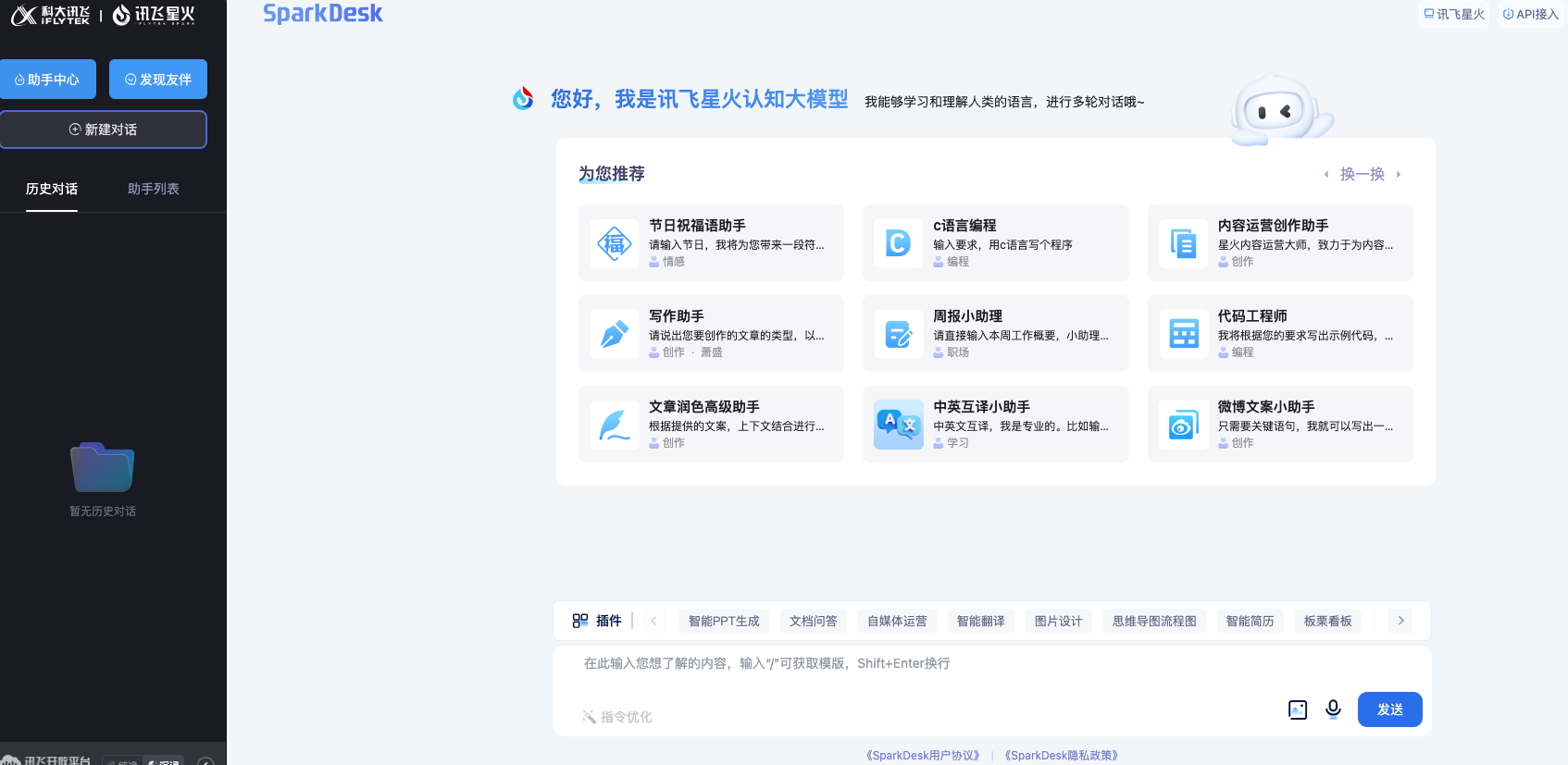Open the 节日祝福语助手 assistant icon
Viewport: 1568px width, 765px height.
pos(615,243)
